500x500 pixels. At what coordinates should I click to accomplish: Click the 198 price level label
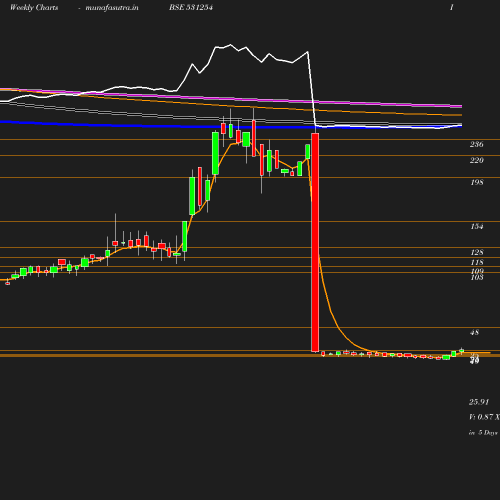pyautogui.click(x=476, y=182)
